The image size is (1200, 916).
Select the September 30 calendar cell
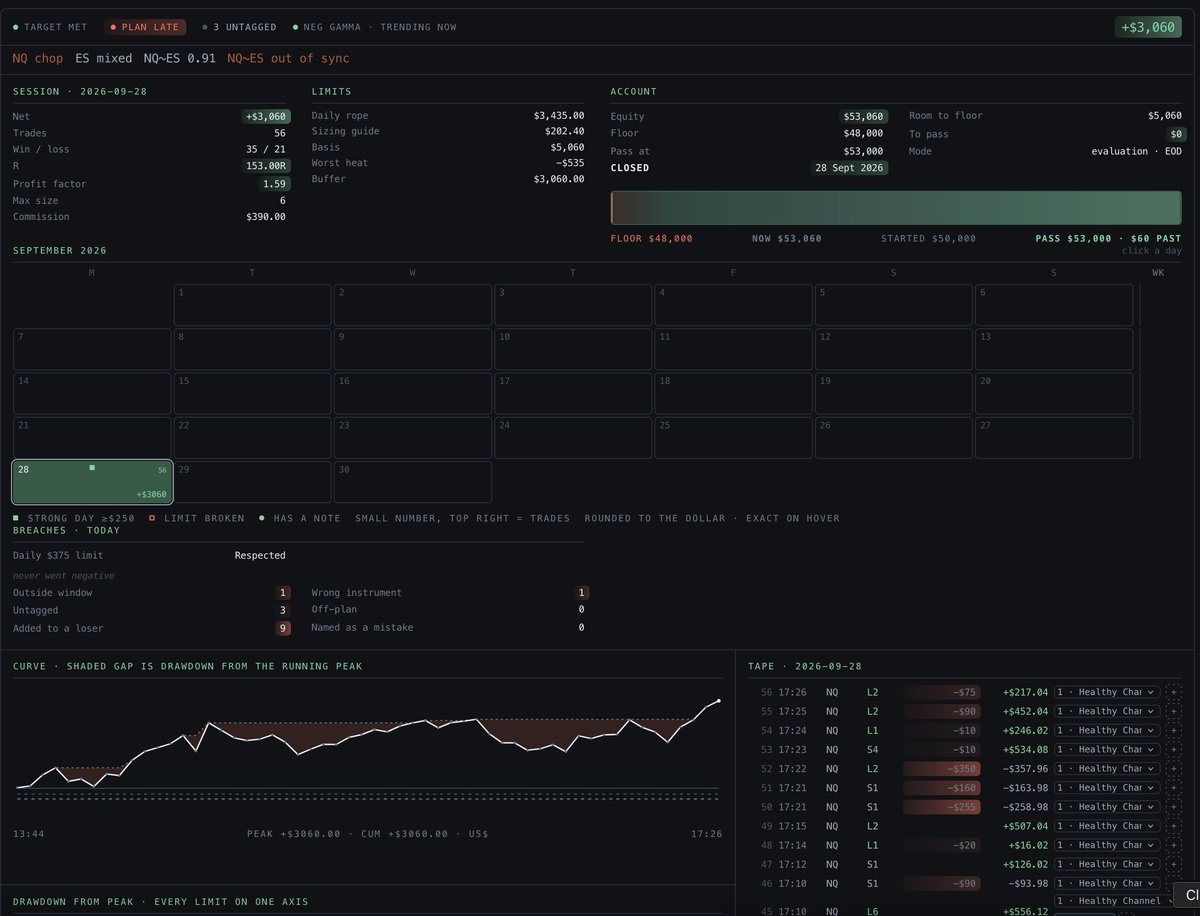(413, 482)
